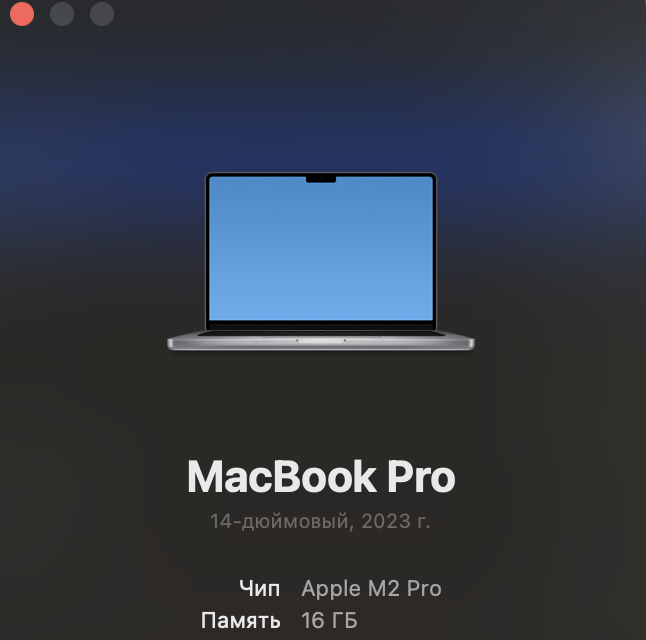Image resolution: width=646 pixels, height=640 pixels.
Task: Click the silver base of the laptop image
Action: tap(321, 342)
